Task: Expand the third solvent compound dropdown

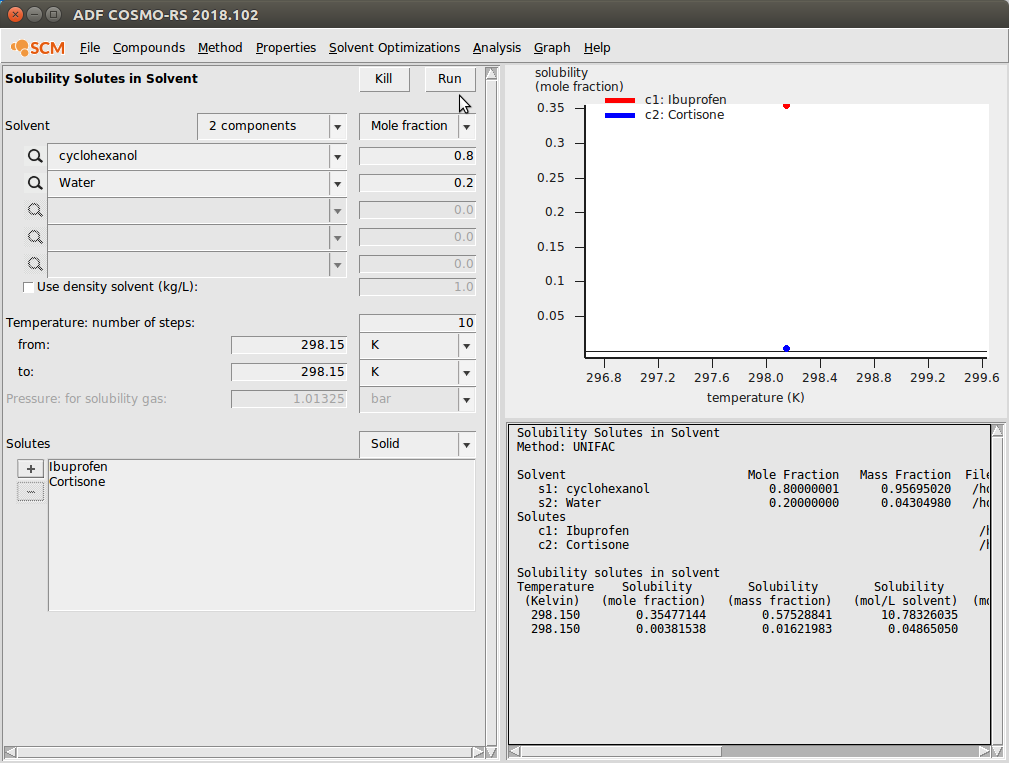Action: (x=337, y=210)
